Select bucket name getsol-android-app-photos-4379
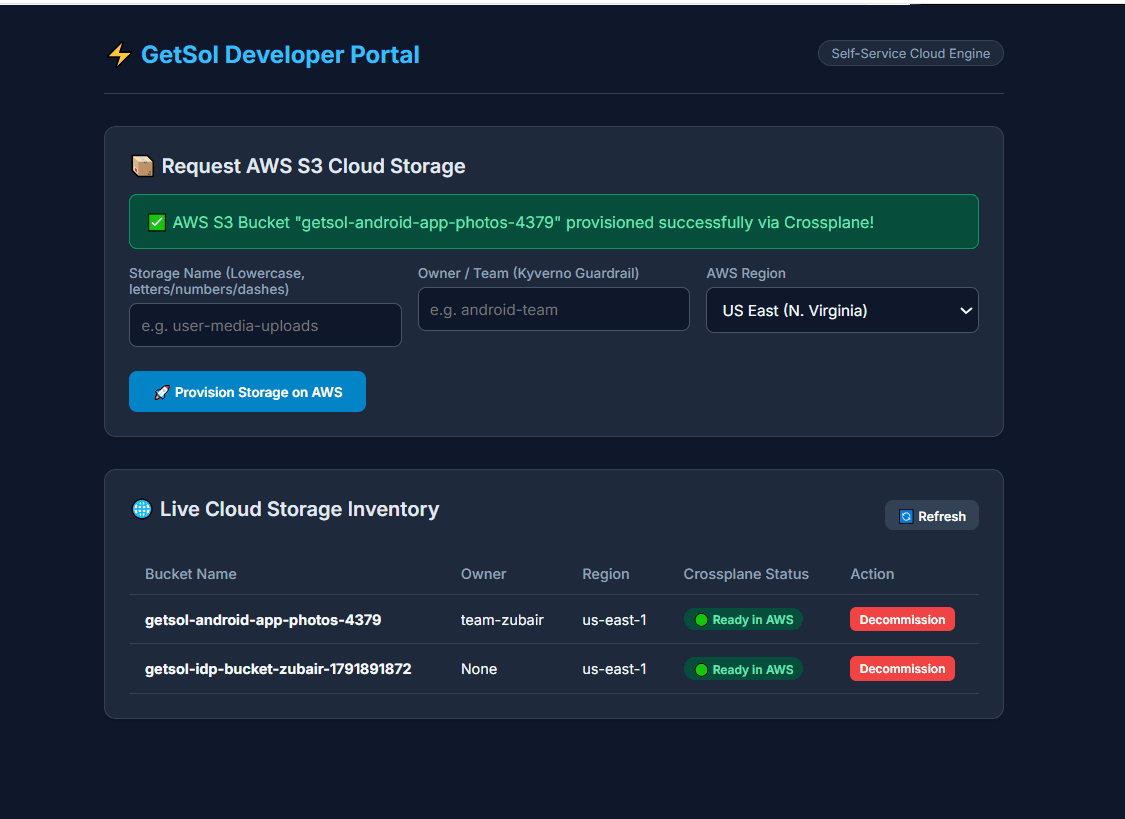Viewport: 1125px width, 819px height. point(263,620)
